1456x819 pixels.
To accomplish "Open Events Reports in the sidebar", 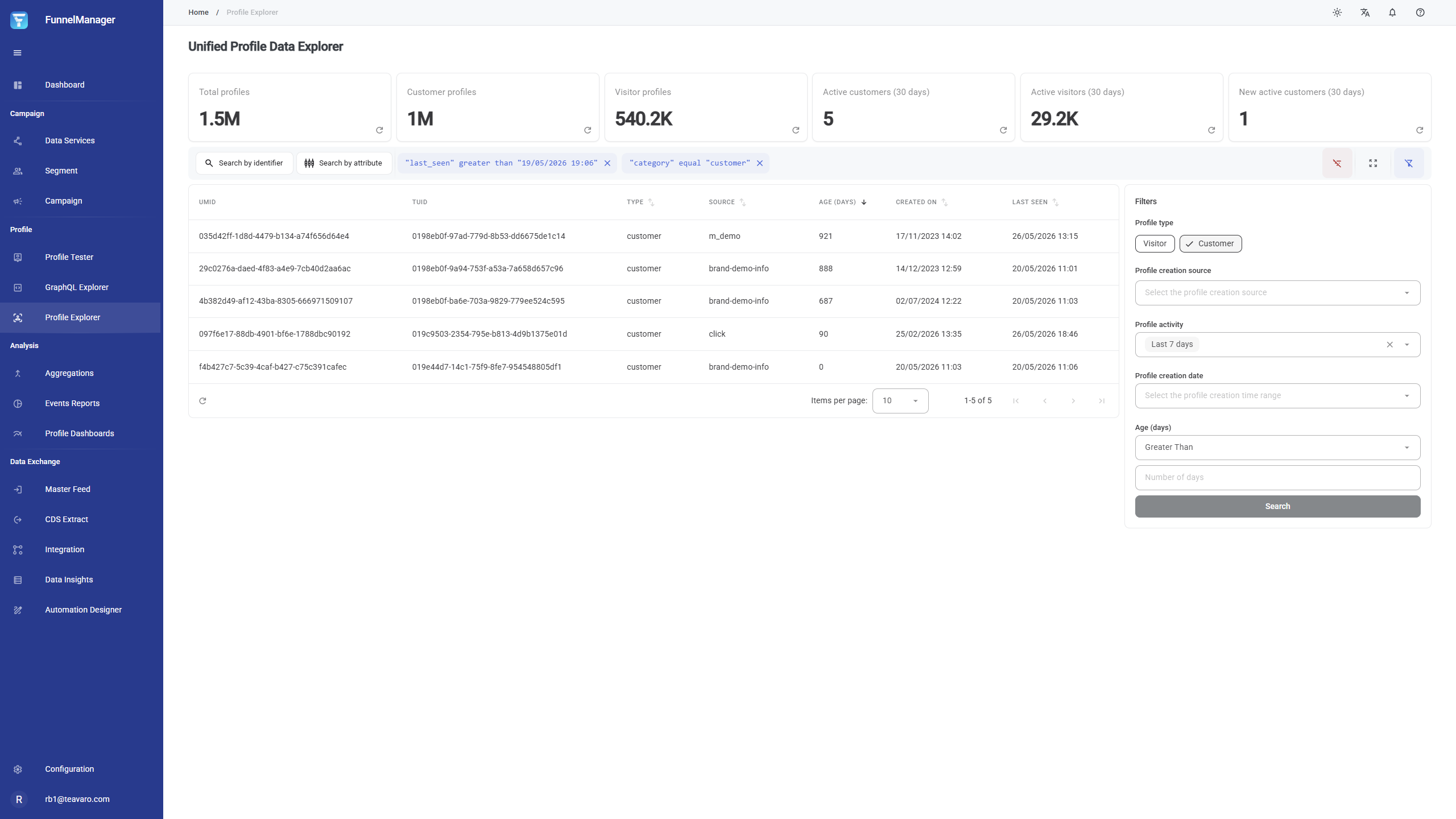I will [x=80, y=404].
